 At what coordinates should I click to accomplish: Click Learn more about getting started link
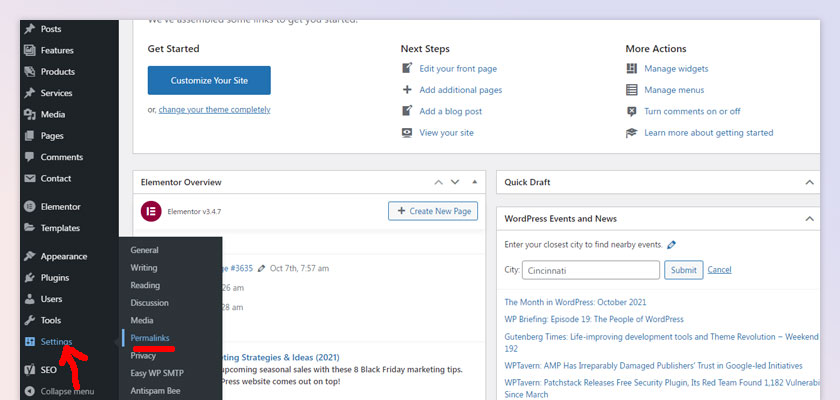(x=709, y=133)
